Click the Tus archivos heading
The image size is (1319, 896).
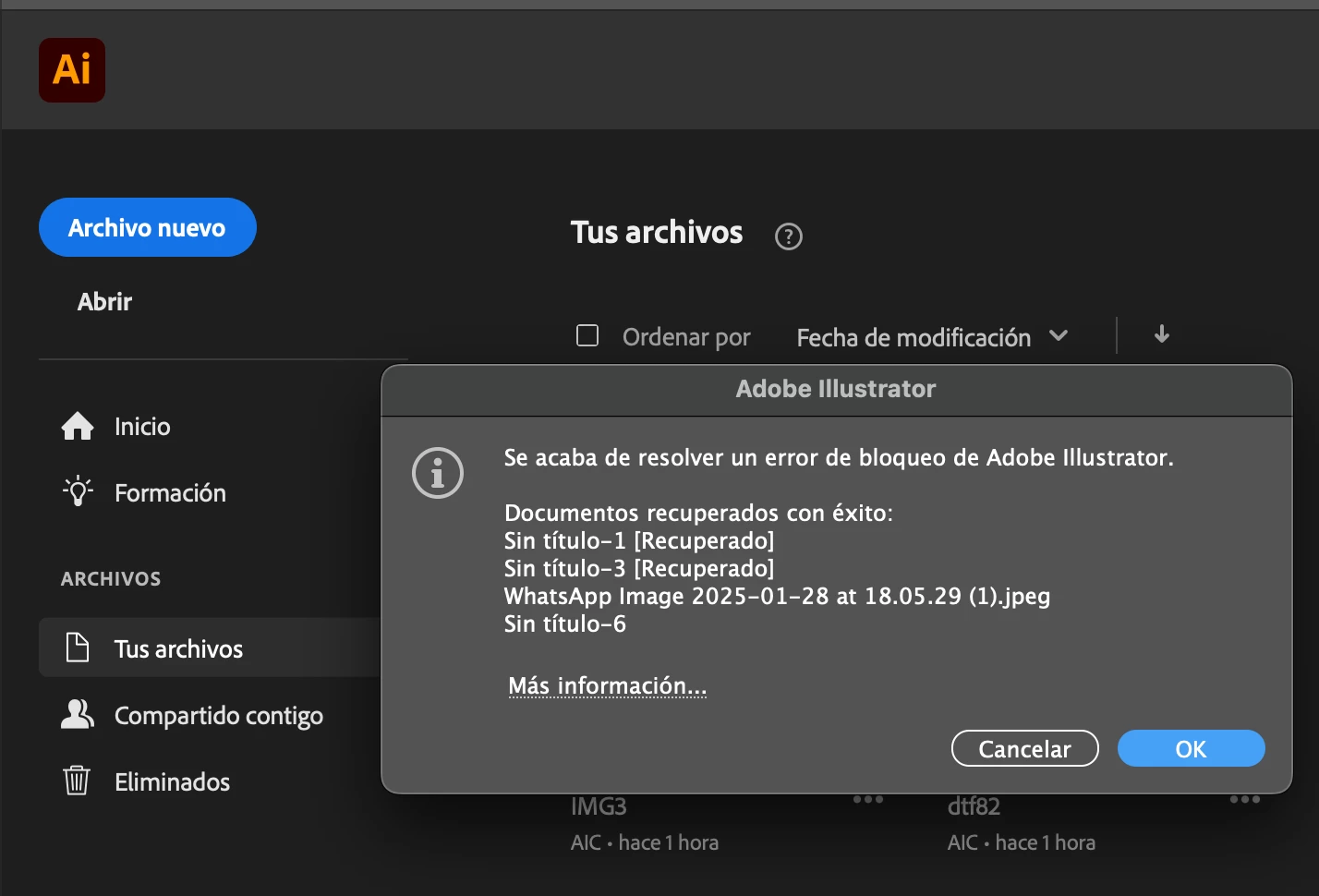click(657, 232)
